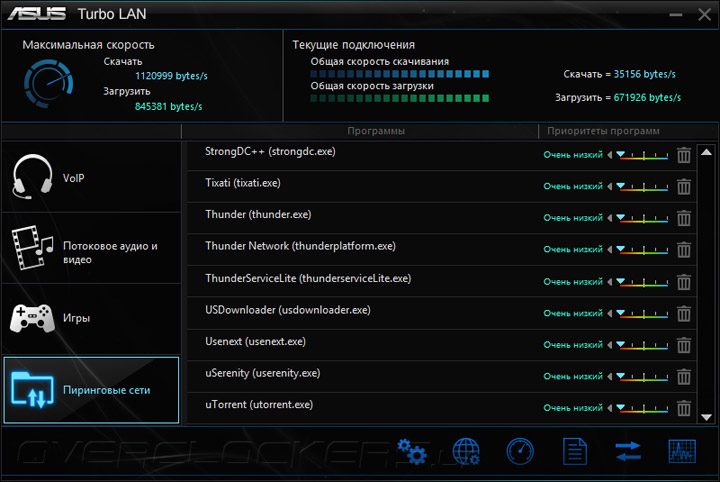
Task: Adjust StrongDC++ priority slider
Action: (642, 155)
